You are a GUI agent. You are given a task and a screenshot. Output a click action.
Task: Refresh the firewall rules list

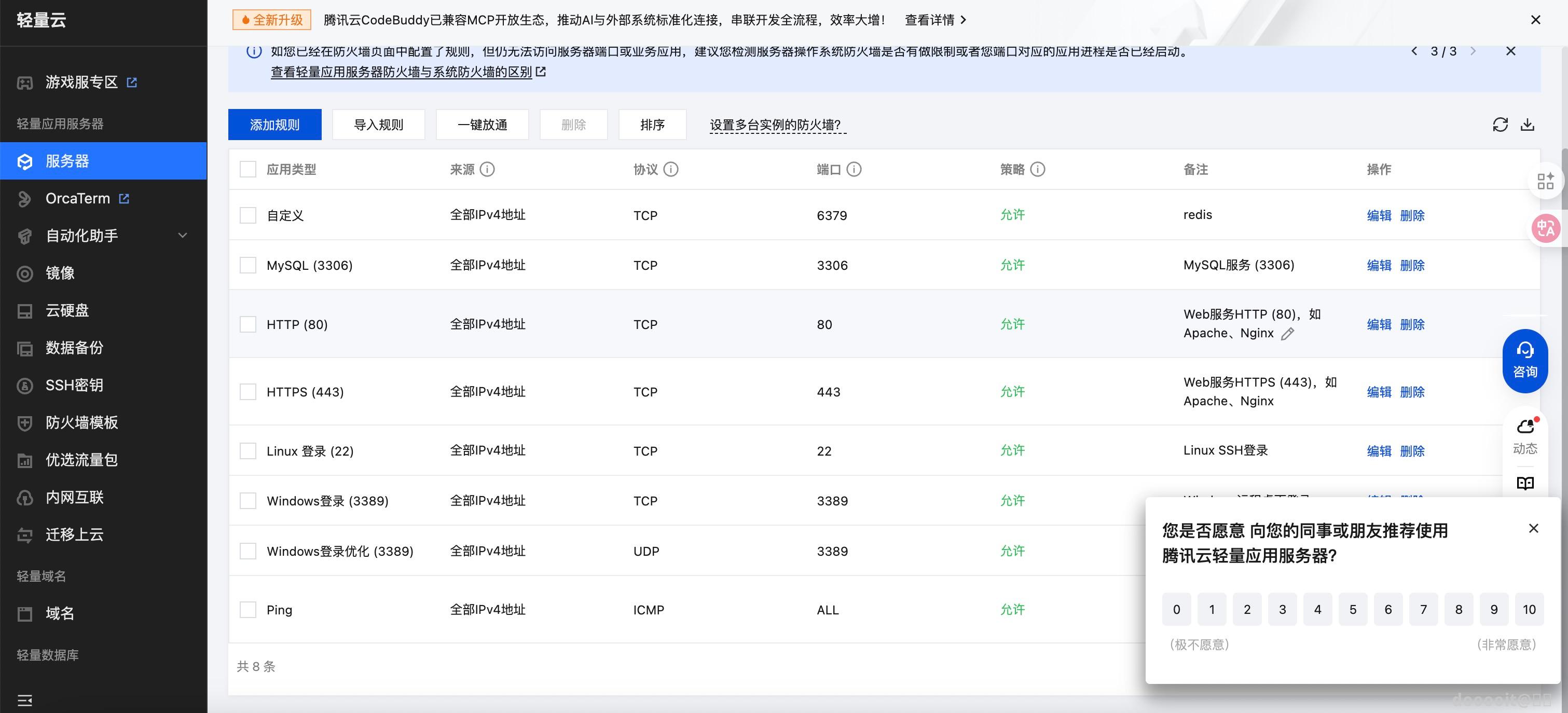[x=1501, y=124]
